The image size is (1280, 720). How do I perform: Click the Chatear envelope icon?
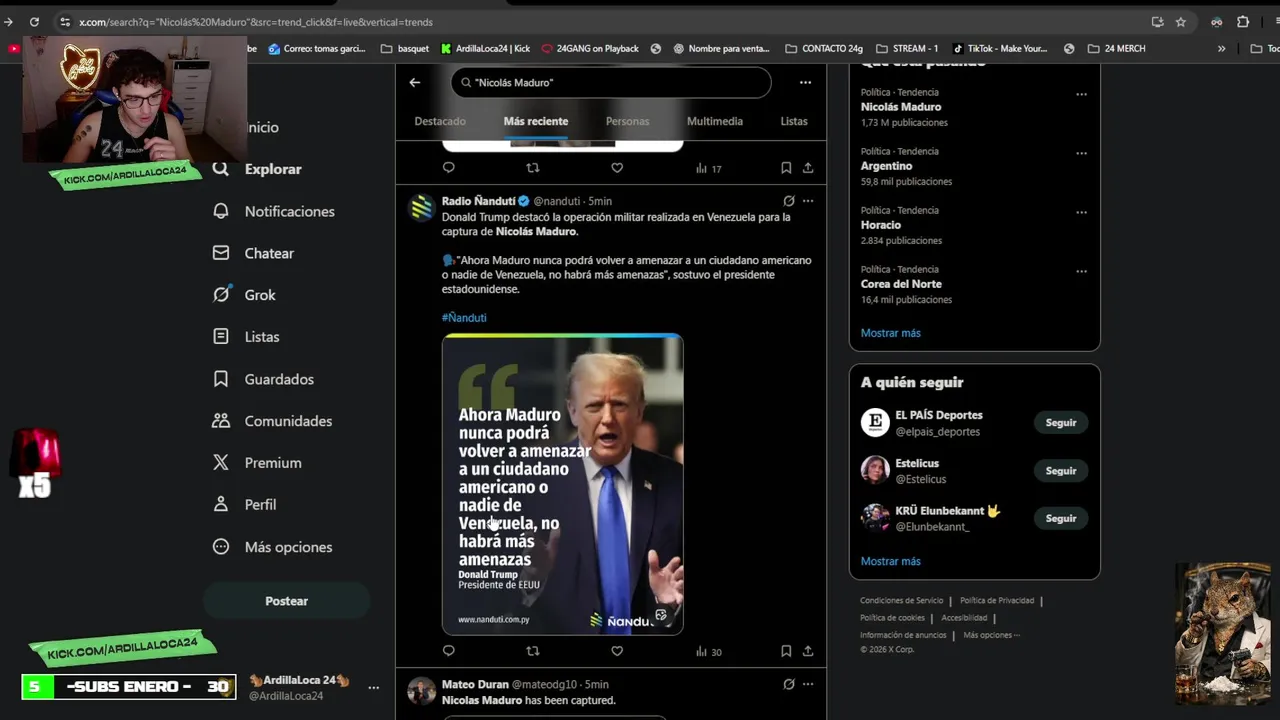(x=221, y=253)
